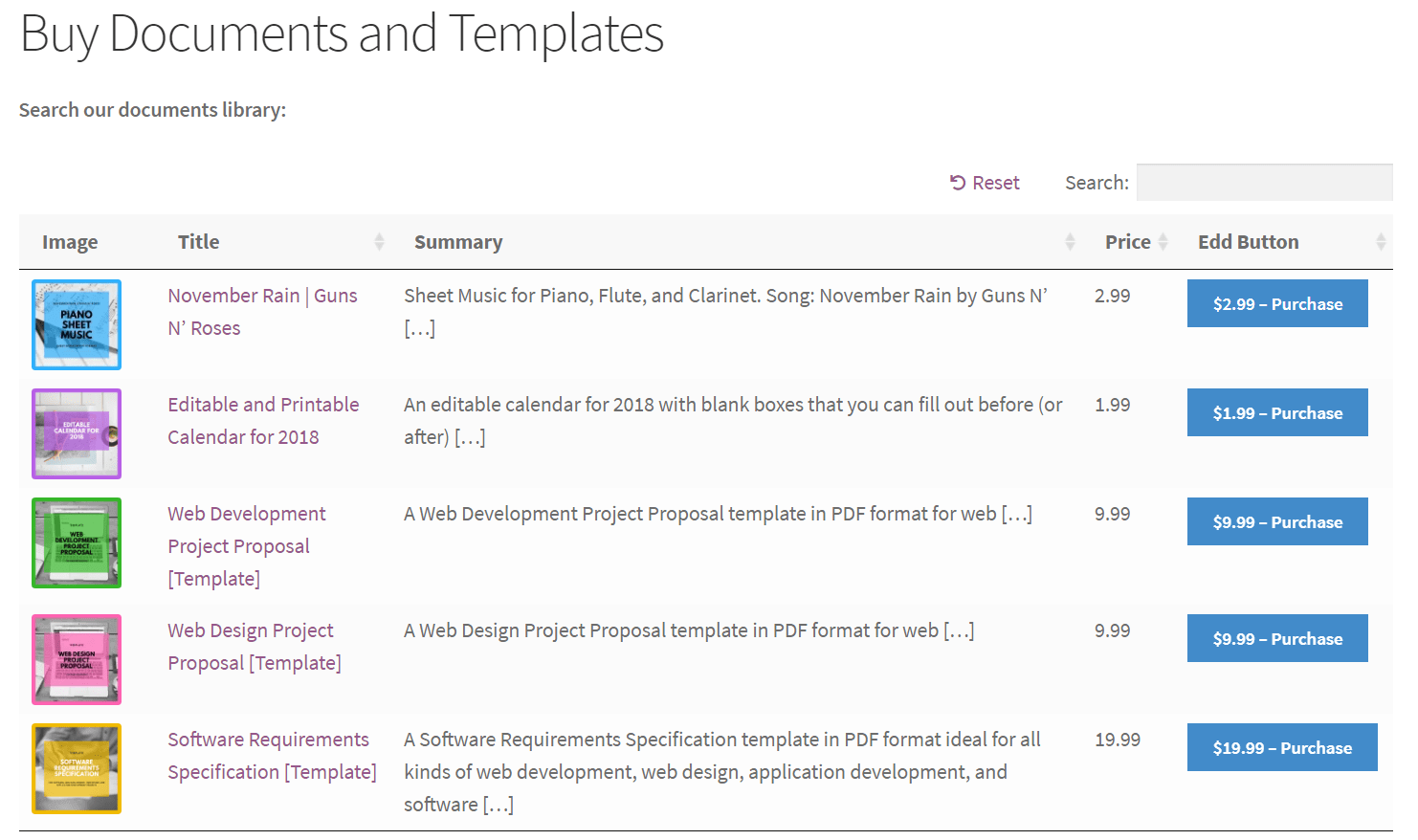Click the $19.99 Purchase button
Viewport: 1418px width, 840px height.
tap(1282, 747)
